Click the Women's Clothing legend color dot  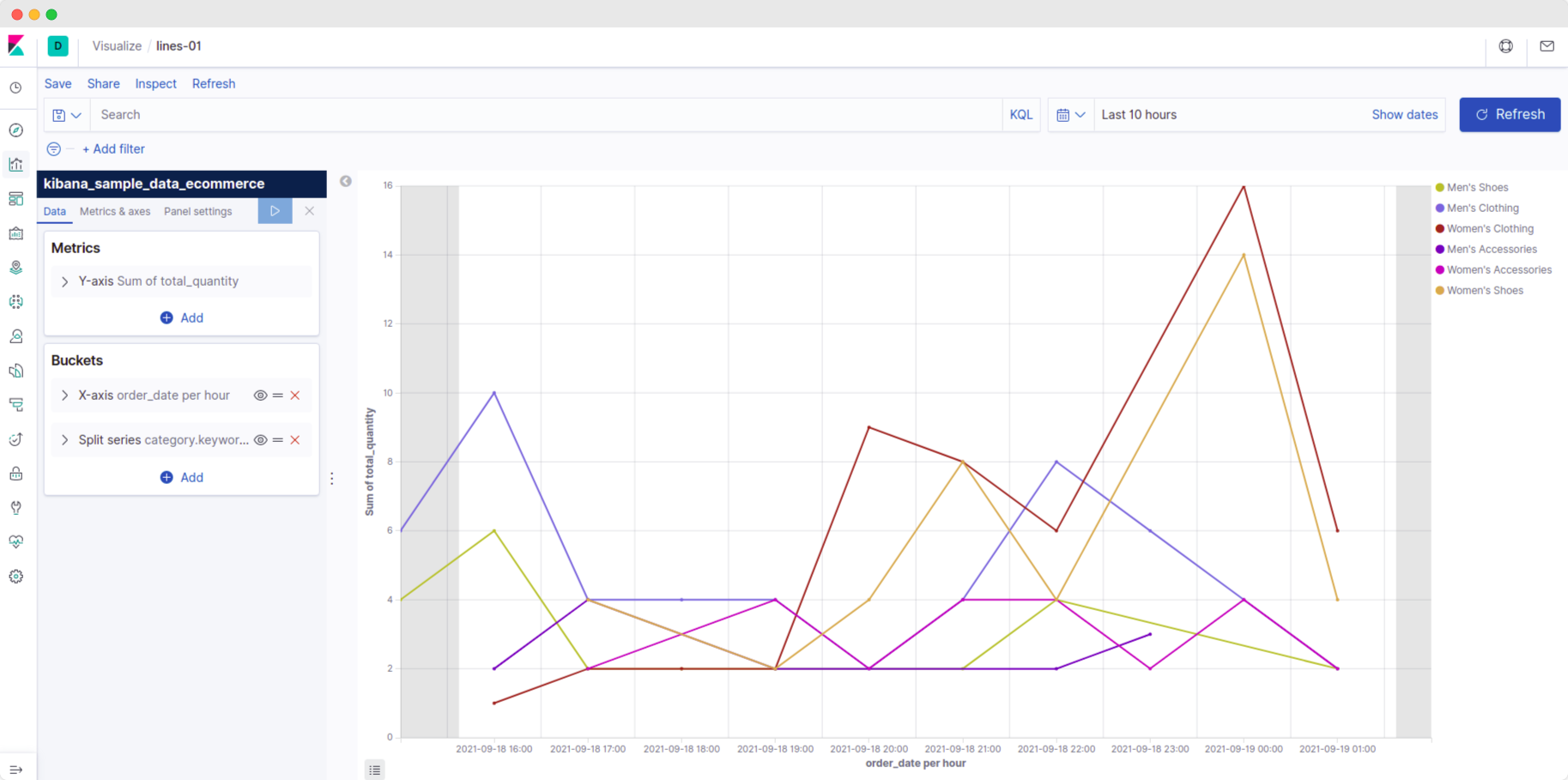pyautogui.click(x=1440, y=229)
